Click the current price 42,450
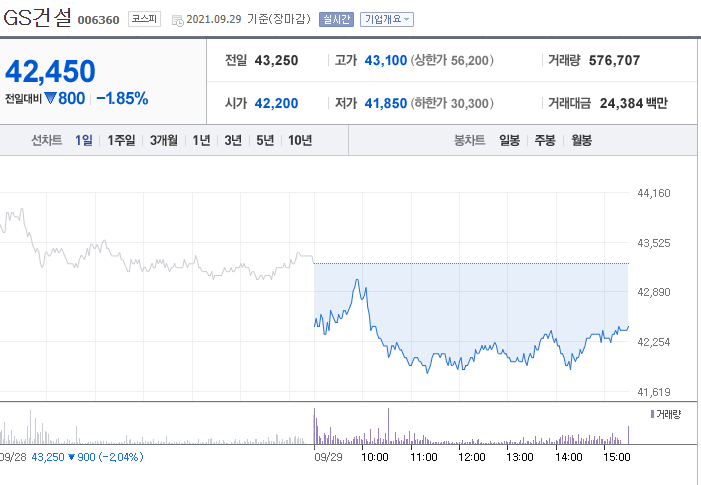Screen dimensions: 701x485 click(x=50, y=71)
